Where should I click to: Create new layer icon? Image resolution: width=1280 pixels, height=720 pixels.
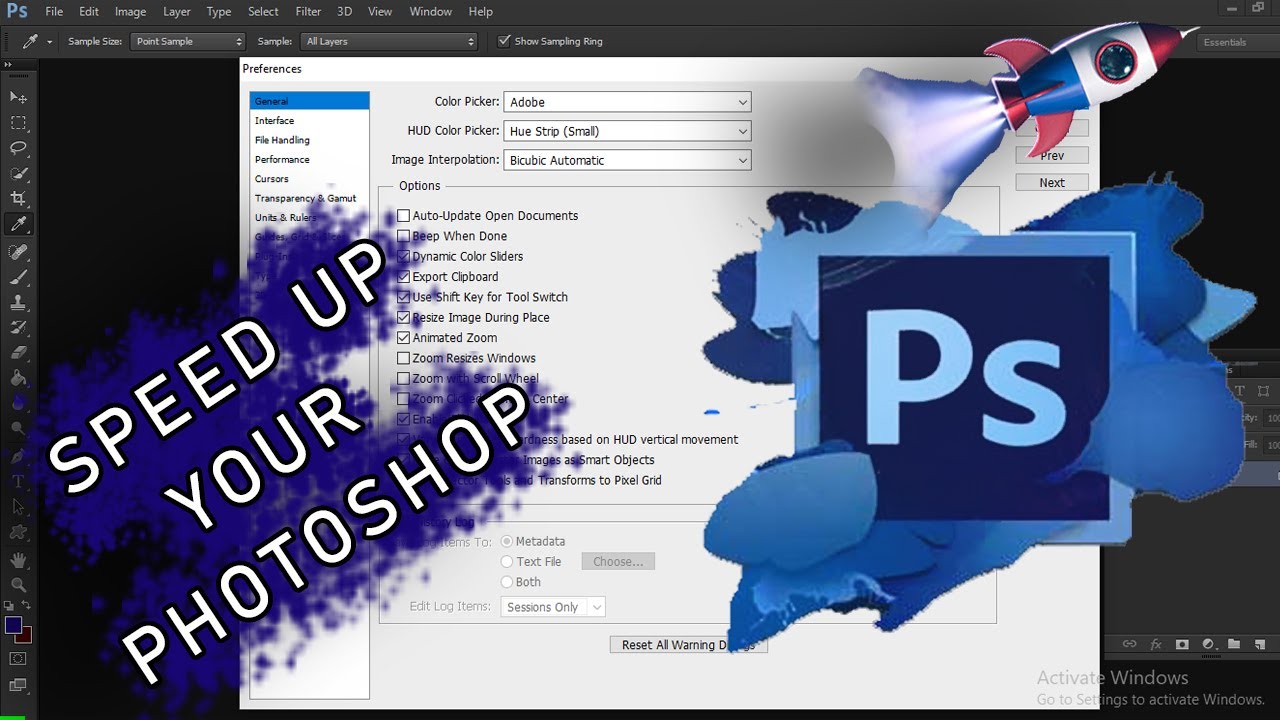pyautogui.click(x=1259, y=644)
